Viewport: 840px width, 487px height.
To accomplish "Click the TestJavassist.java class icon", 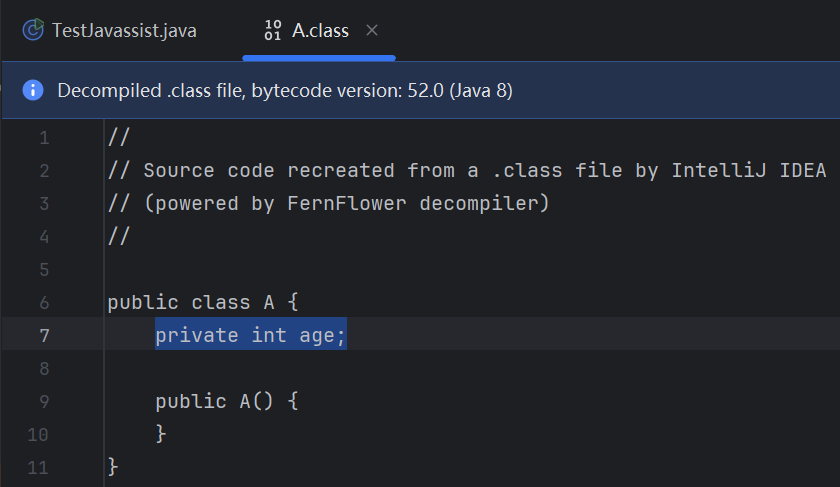I will 33,30.
